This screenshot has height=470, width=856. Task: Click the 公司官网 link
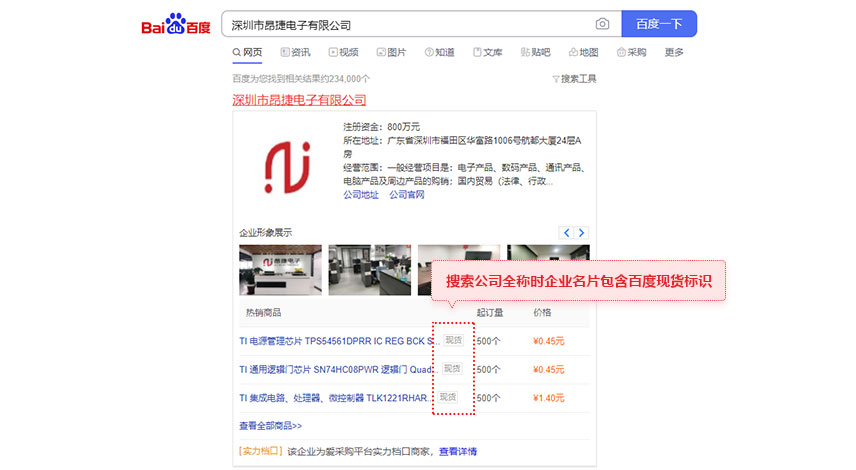pos(407,195)
